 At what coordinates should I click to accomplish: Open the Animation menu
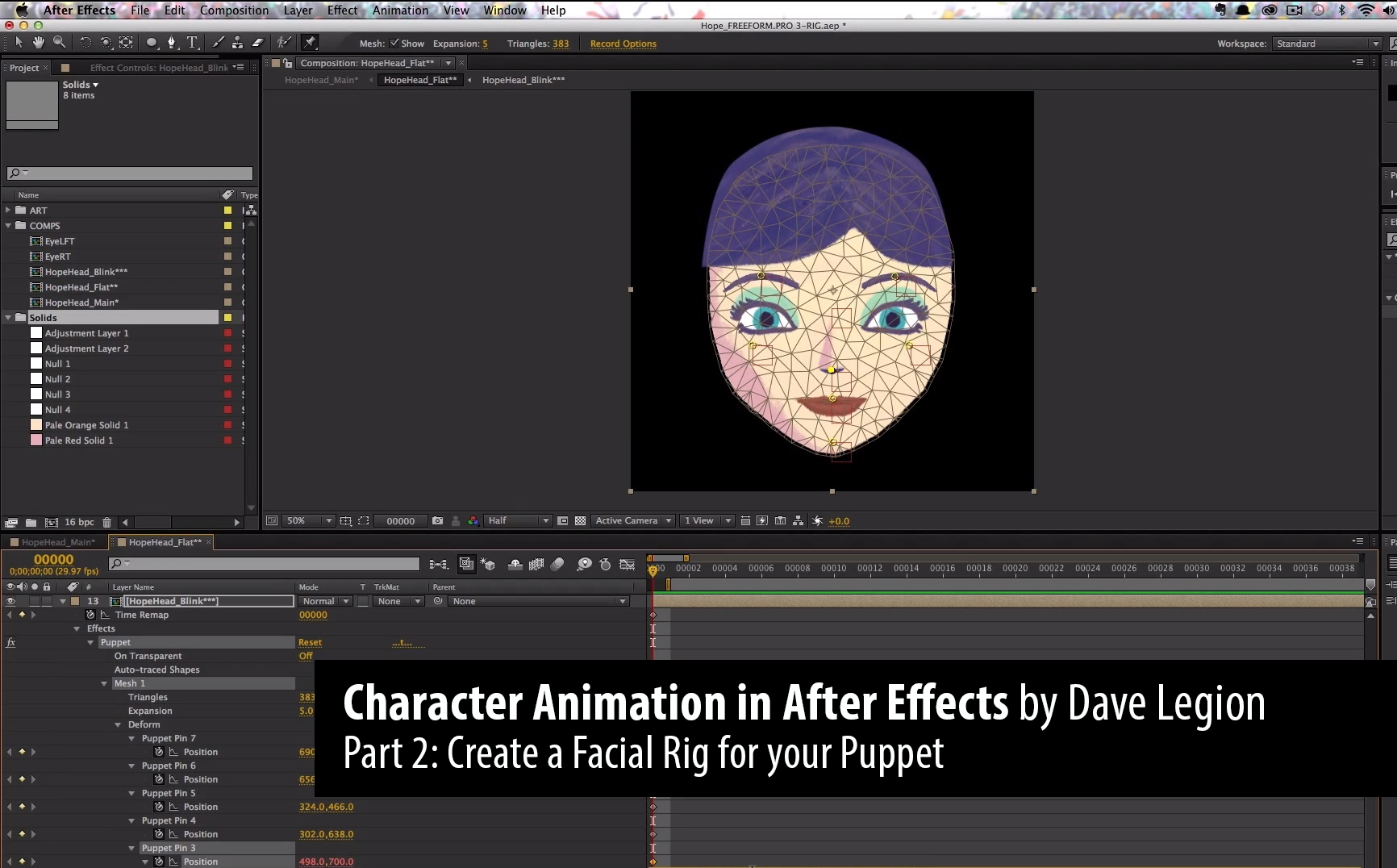pos(401,10)
